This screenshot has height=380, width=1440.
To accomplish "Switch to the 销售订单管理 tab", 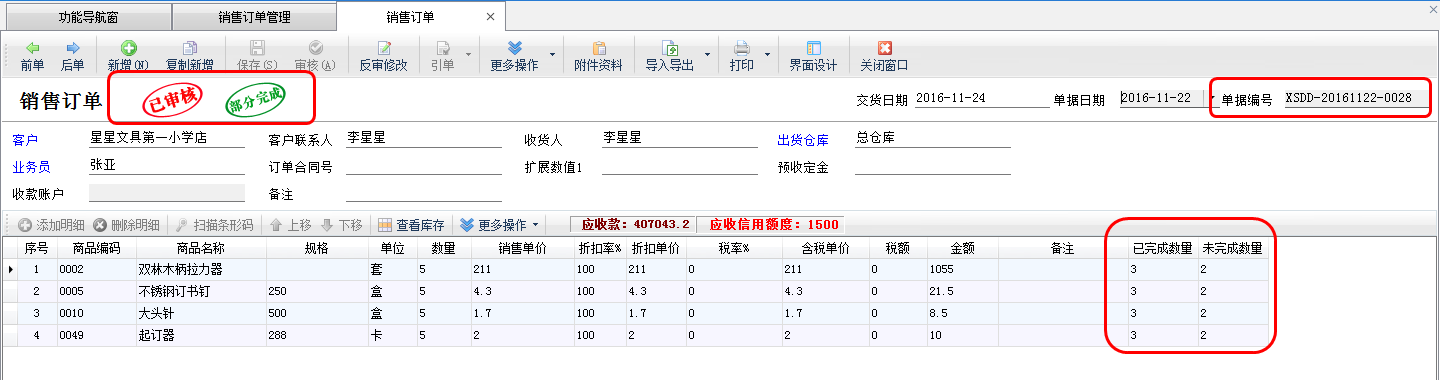I will (x=254, y=16).
